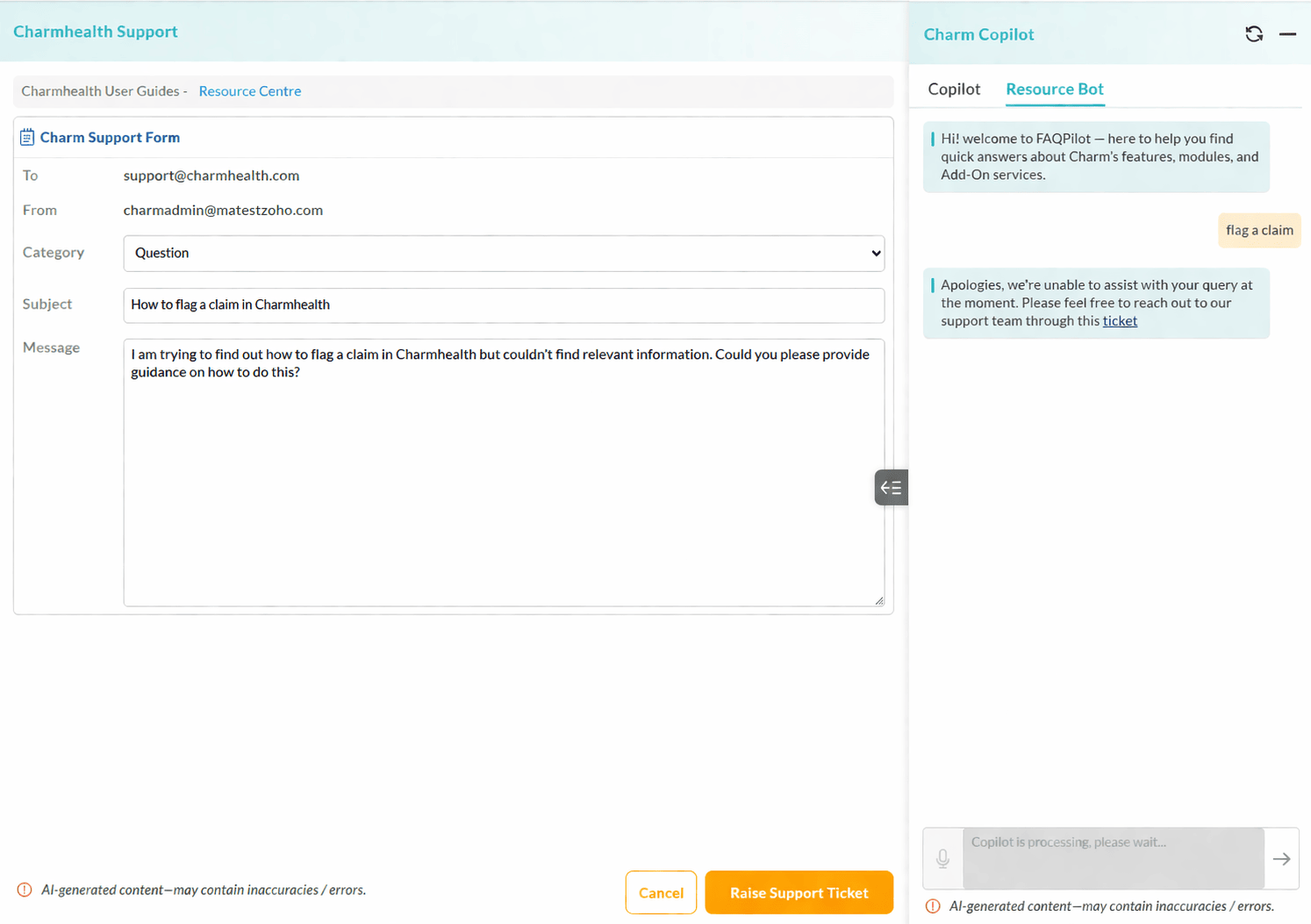Follow the ticket link in the bot reply
Screen dimensions: 1311x924
coord(1120,321)
